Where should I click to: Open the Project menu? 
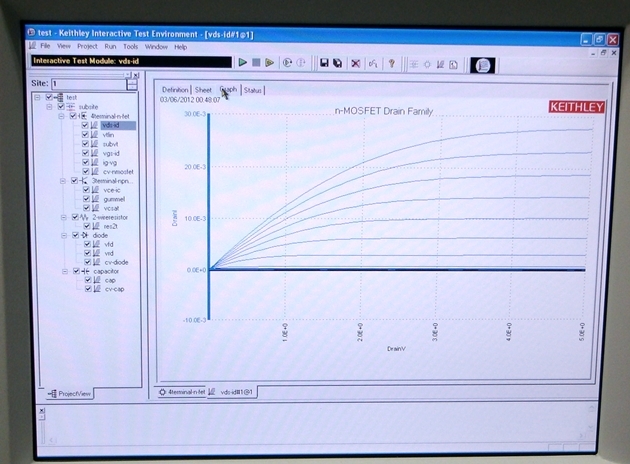point(87,46)
